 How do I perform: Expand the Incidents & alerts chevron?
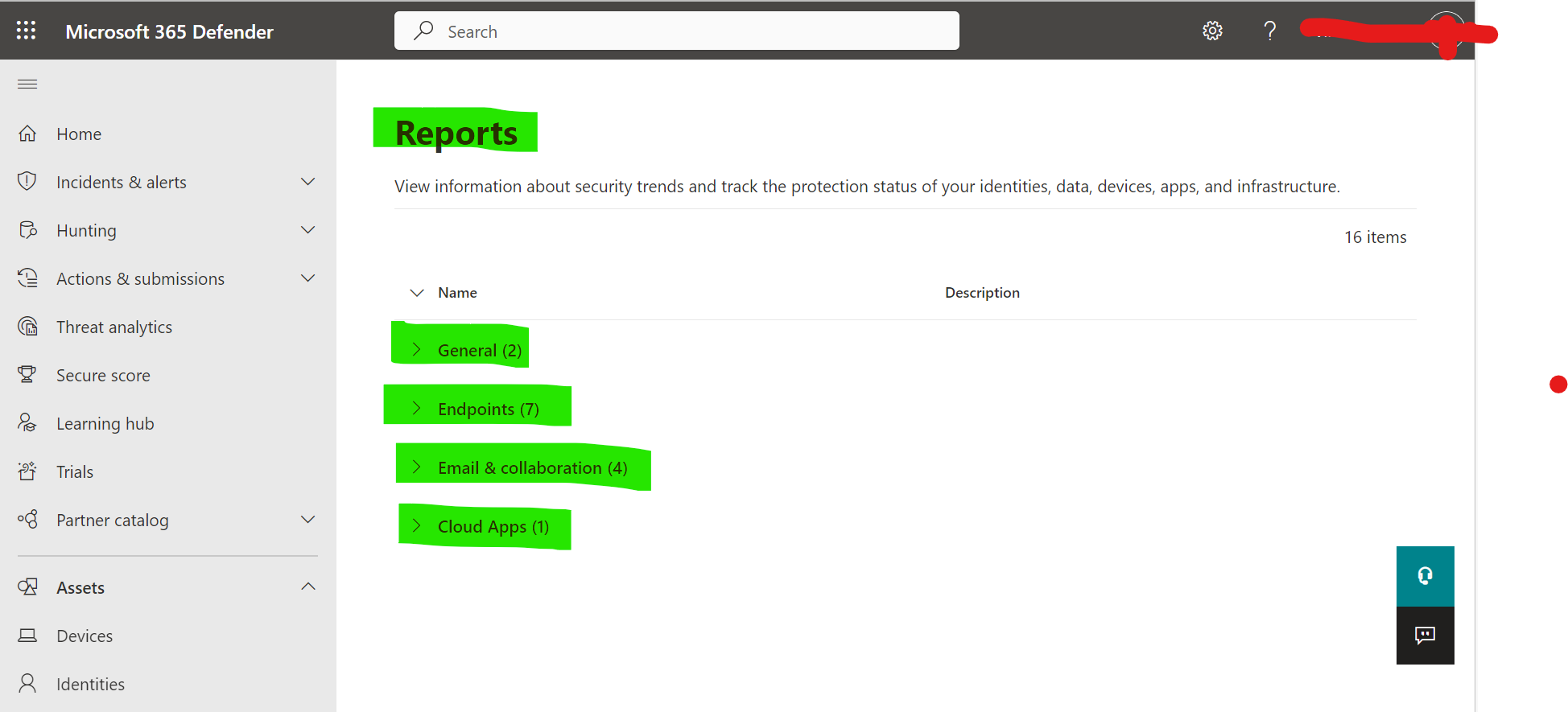(307, 182)
